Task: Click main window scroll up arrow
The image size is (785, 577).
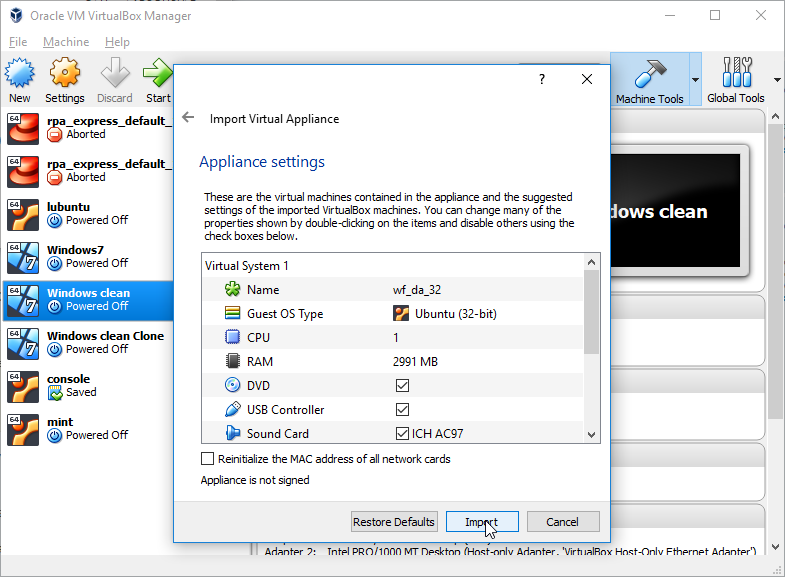Action: point(775,117)
